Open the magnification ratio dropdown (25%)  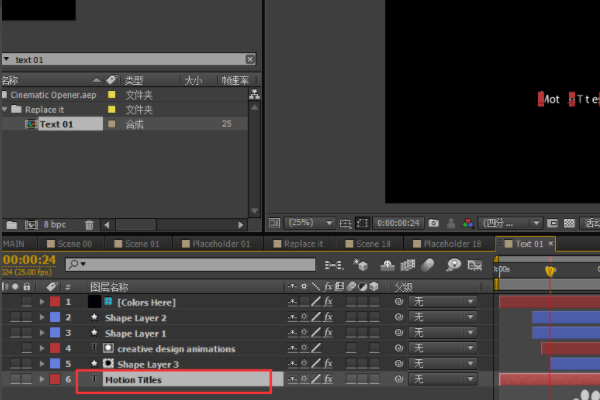click(310, 222)
